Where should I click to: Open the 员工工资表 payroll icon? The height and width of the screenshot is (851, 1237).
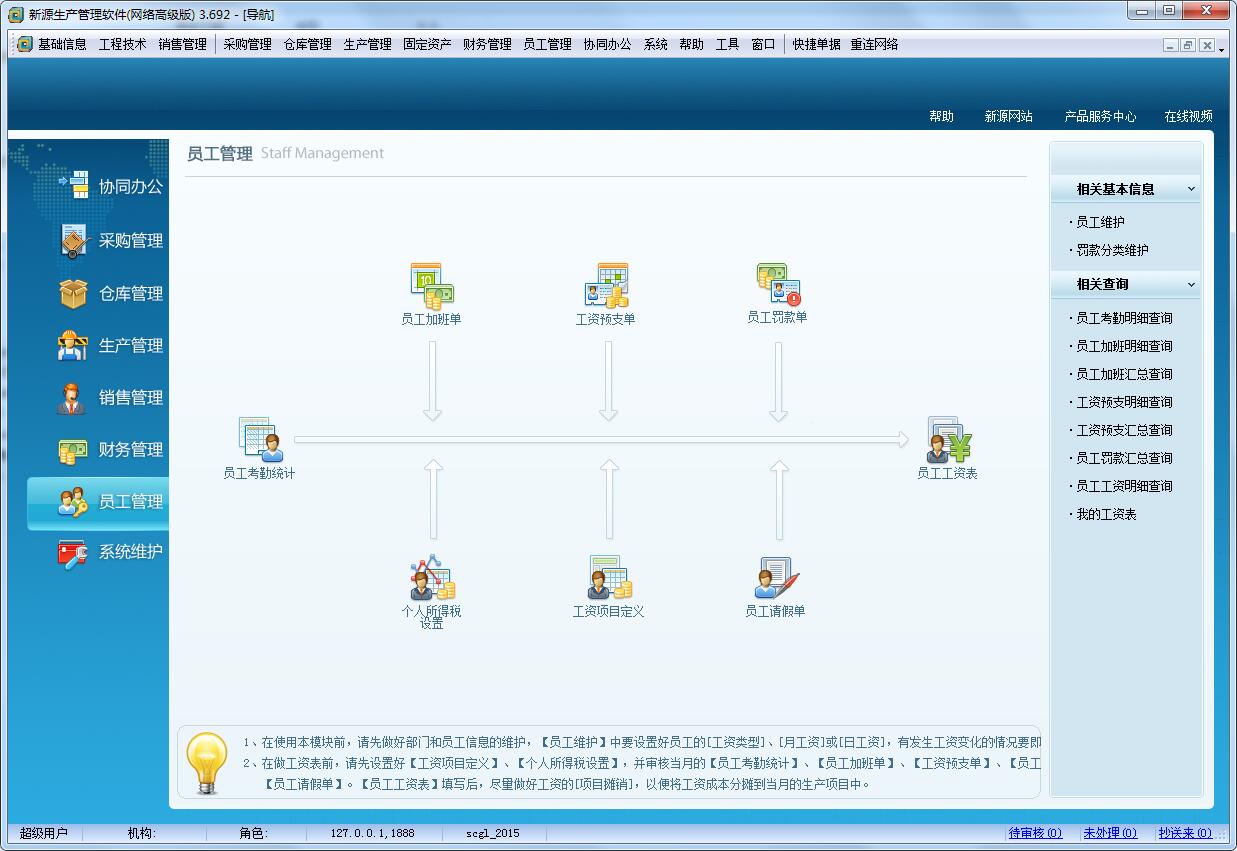point(947,440)
